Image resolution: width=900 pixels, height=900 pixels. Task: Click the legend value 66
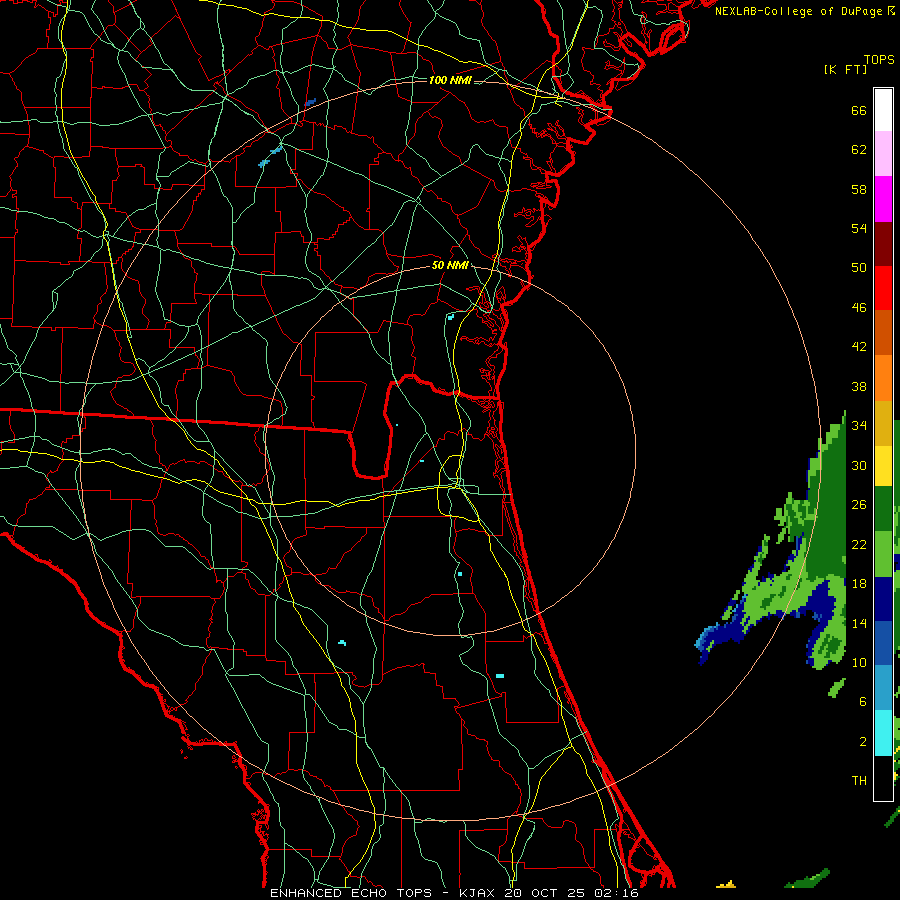pos(859,110)
